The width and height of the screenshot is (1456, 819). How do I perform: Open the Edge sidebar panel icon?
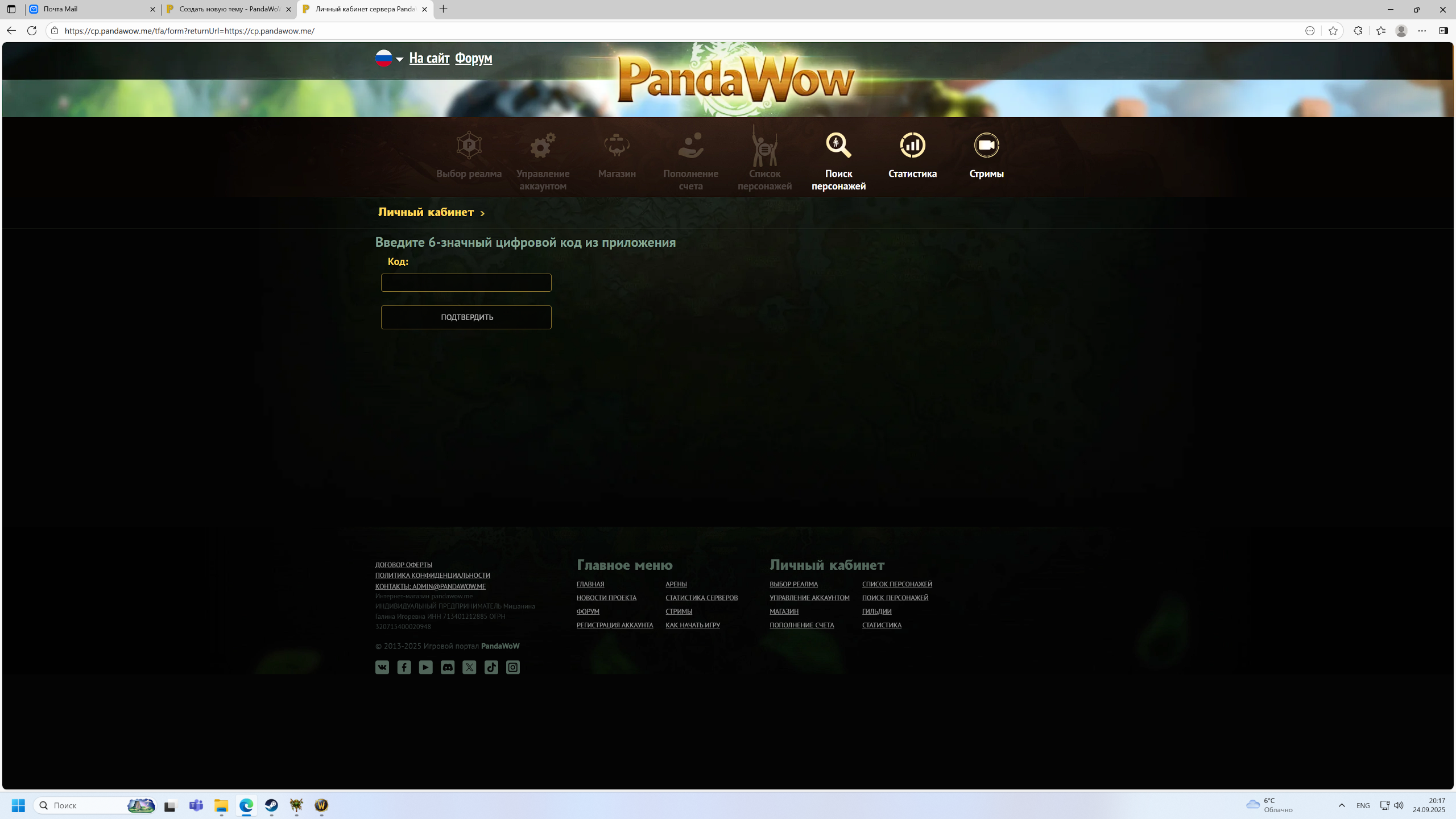coord(1443,31)
